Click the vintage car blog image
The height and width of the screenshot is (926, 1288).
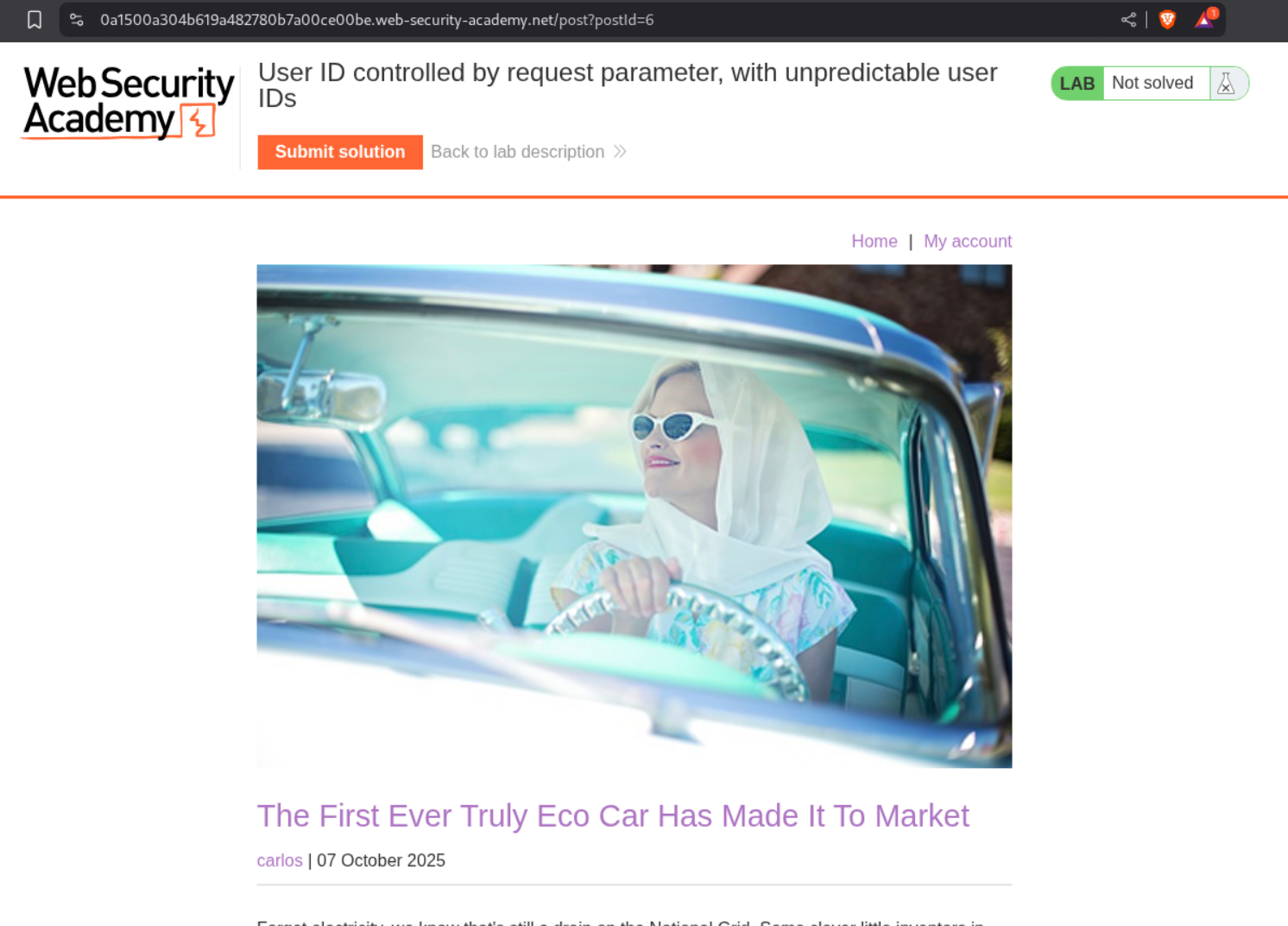[x=635, y=516]
